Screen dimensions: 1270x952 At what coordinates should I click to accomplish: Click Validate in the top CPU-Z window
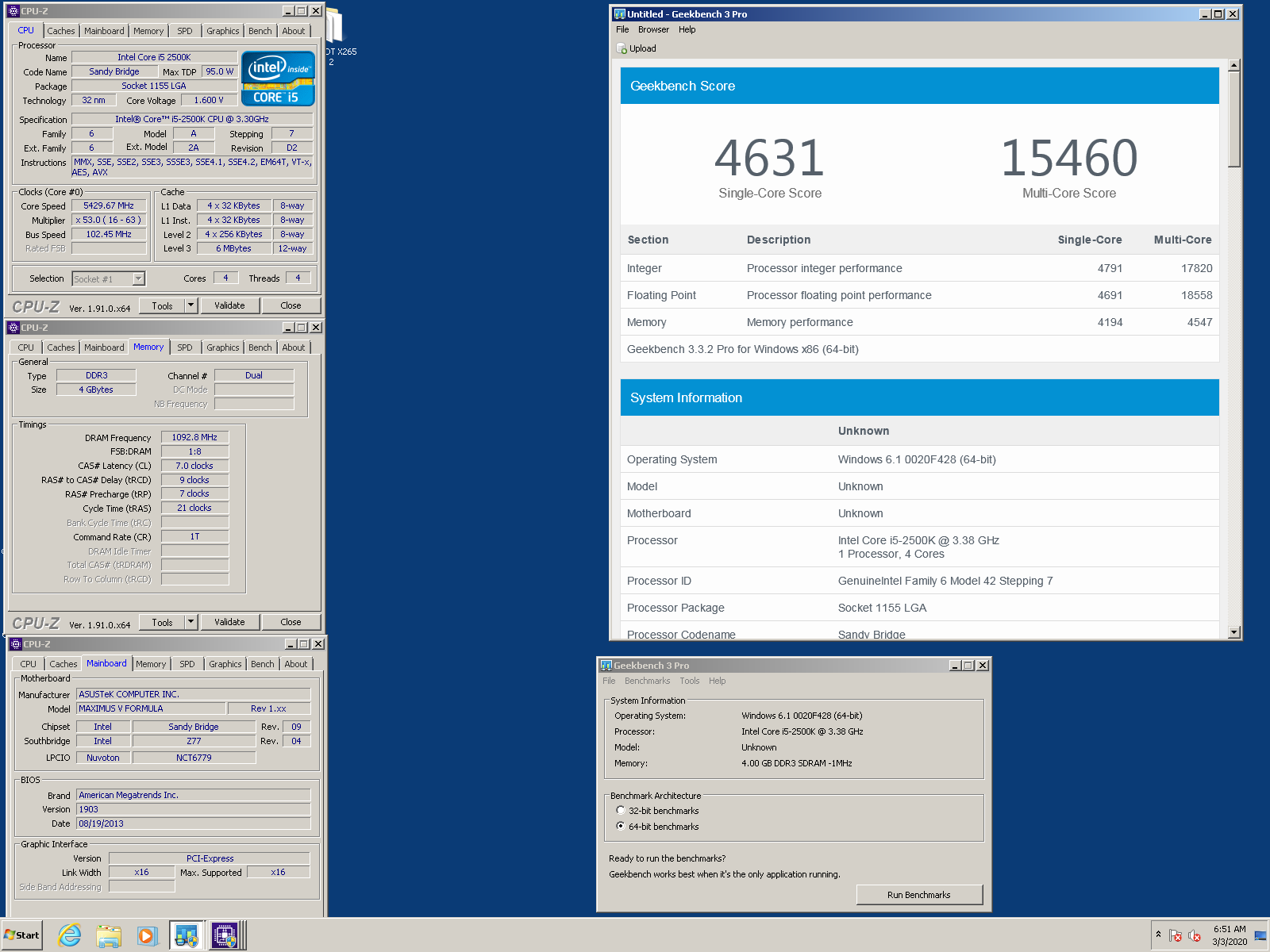pos(229,305)
